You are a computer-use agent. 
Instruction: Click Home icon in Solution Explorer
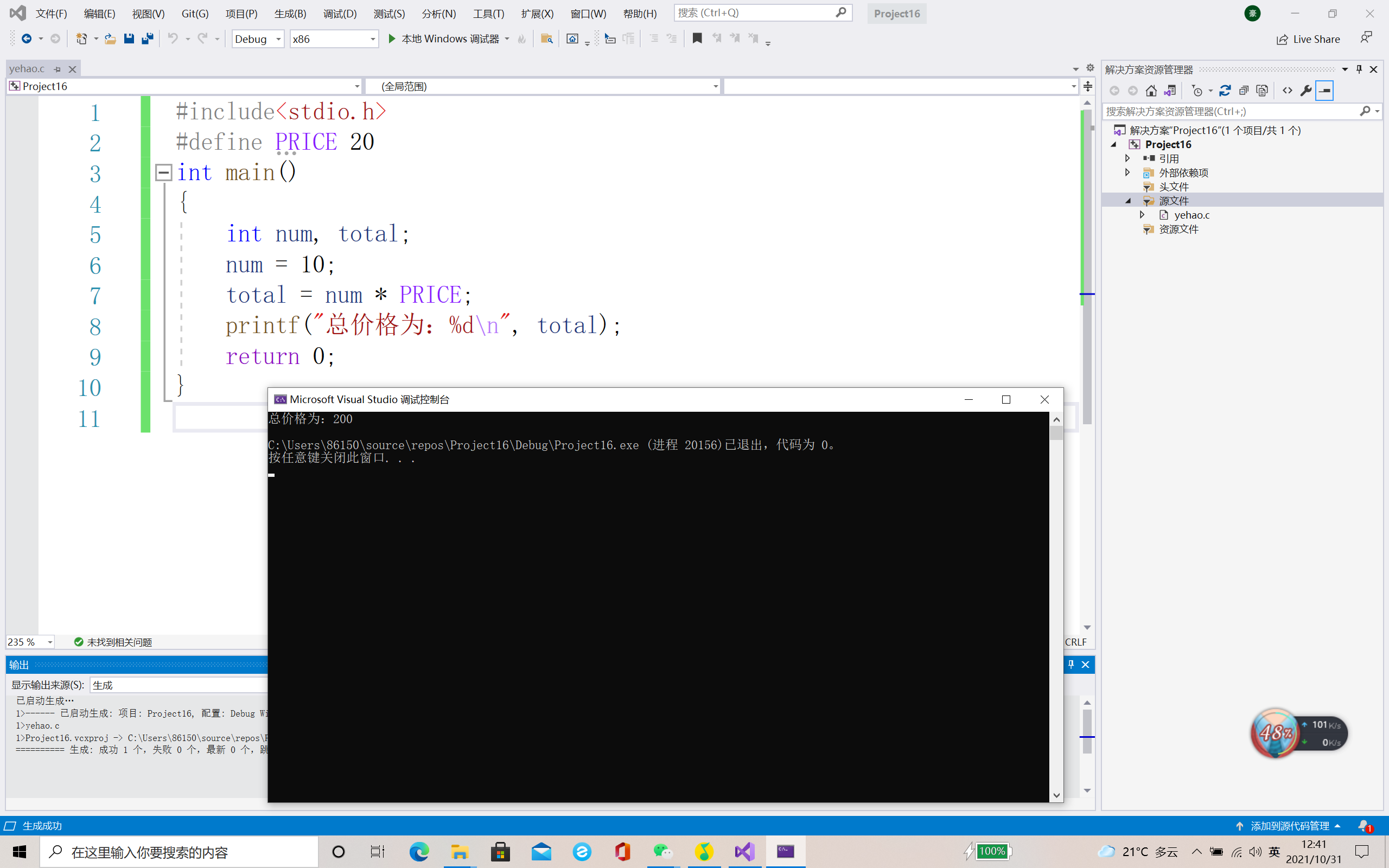[x=1151, y=91]
